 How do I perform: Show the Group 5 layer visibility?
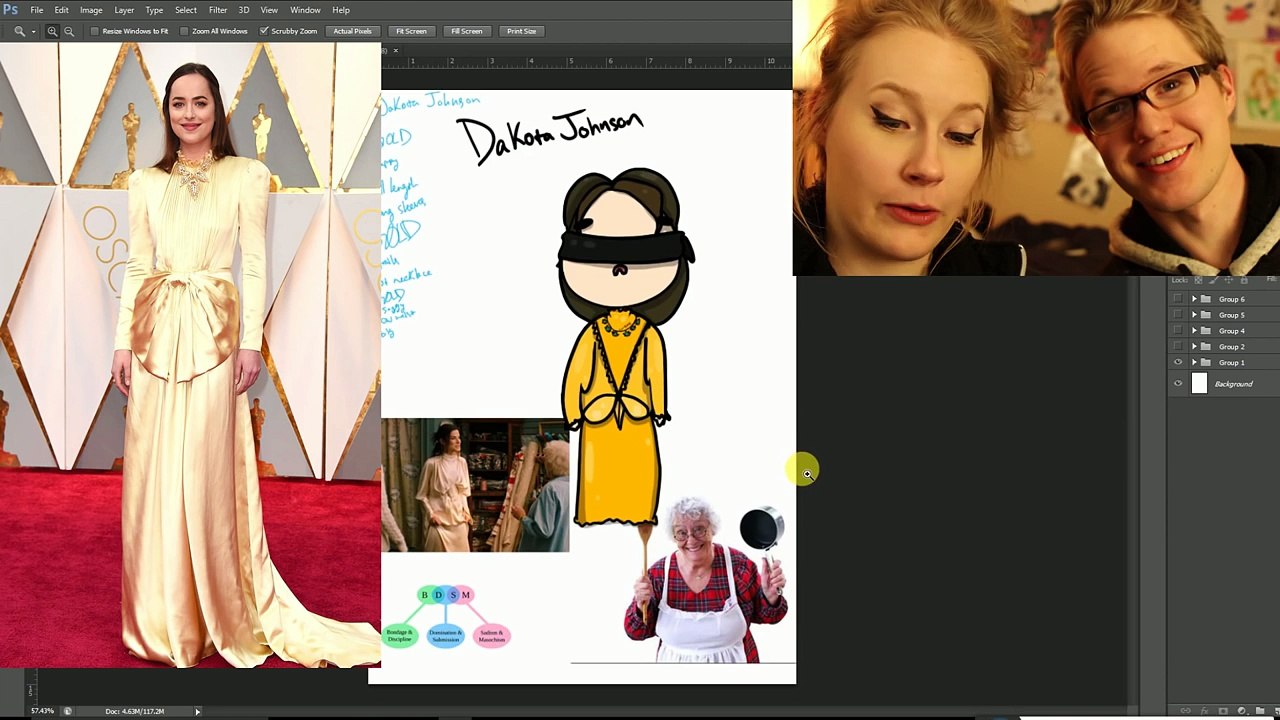(x=1178, y=315)
